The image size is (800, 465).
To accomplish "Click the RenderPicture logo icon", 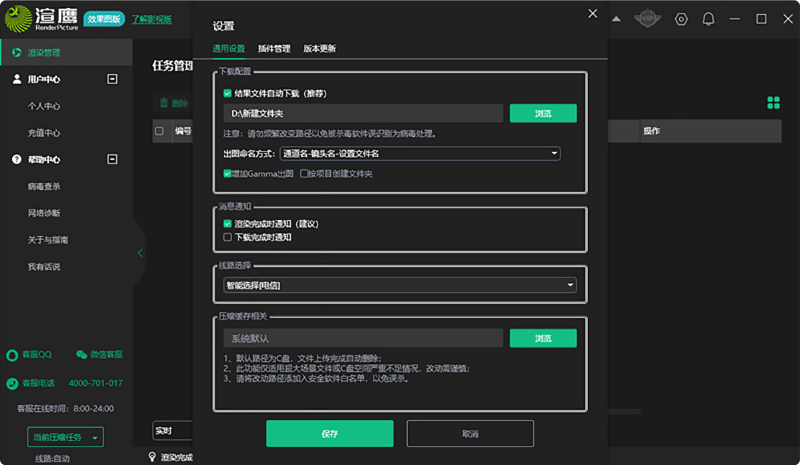I will pyautogui.click(x=18, y=19).
